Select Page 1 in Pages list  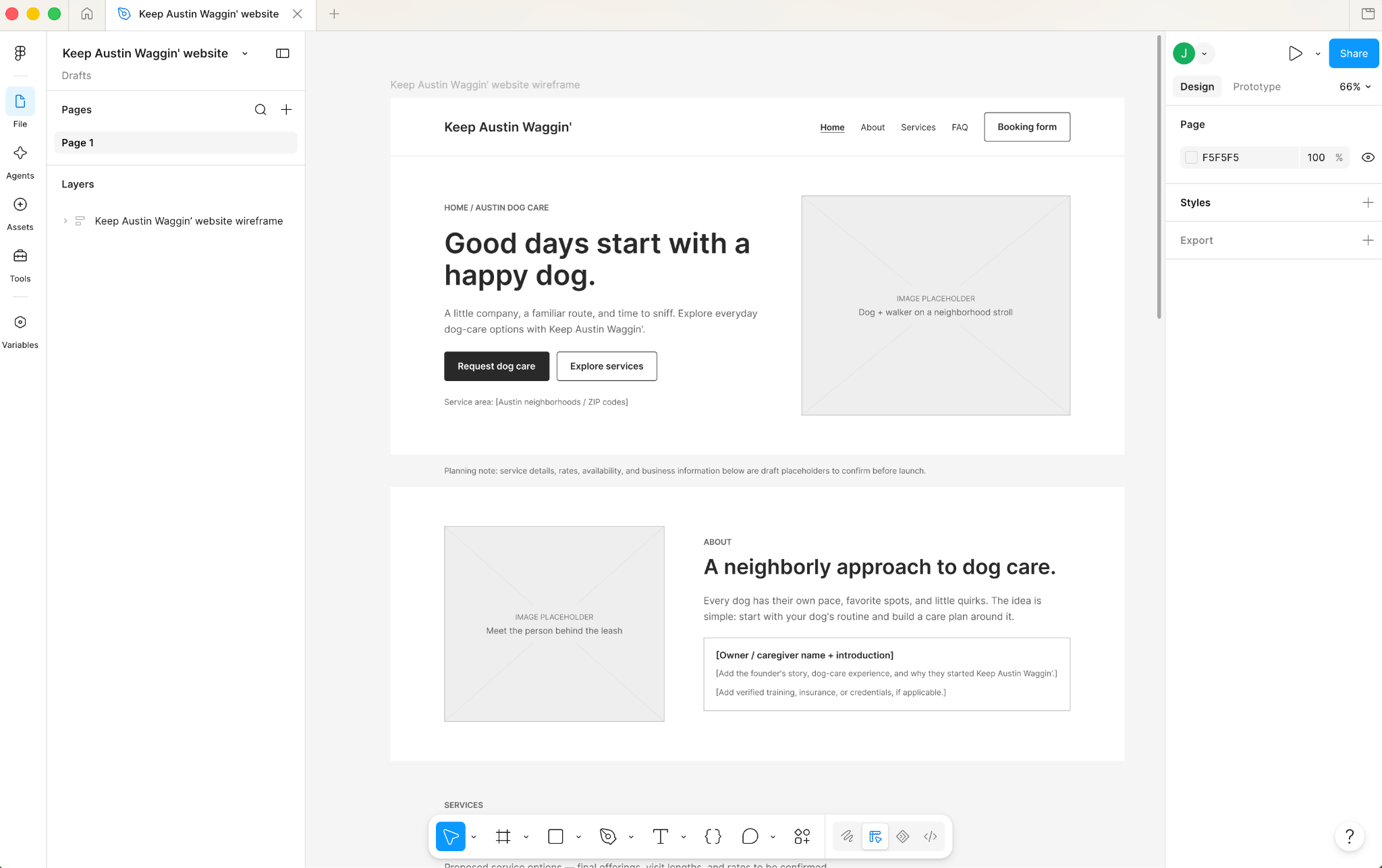175,143
